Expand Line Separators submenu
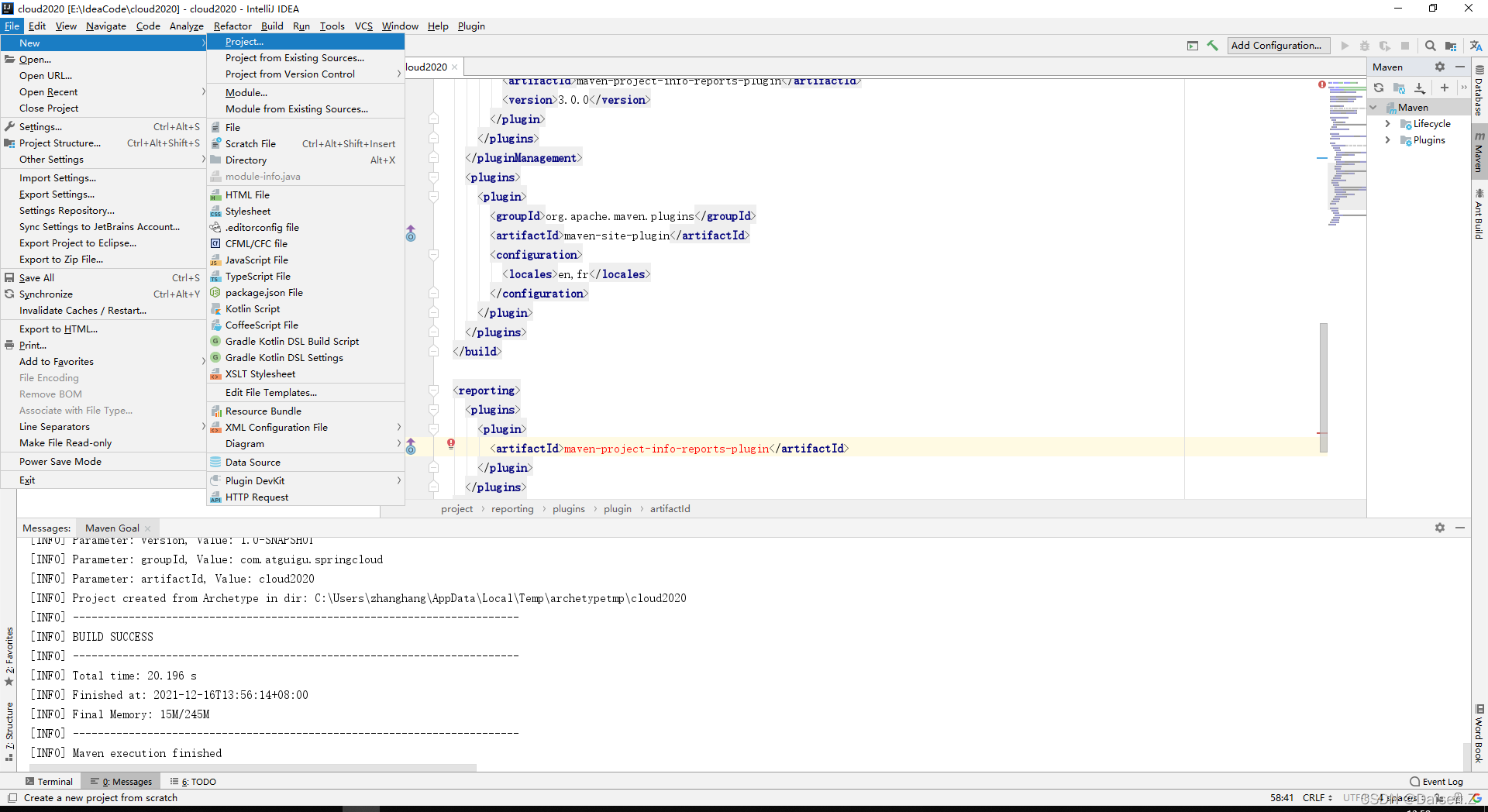This screenshot has width=1488, height=812. point(103,427)
